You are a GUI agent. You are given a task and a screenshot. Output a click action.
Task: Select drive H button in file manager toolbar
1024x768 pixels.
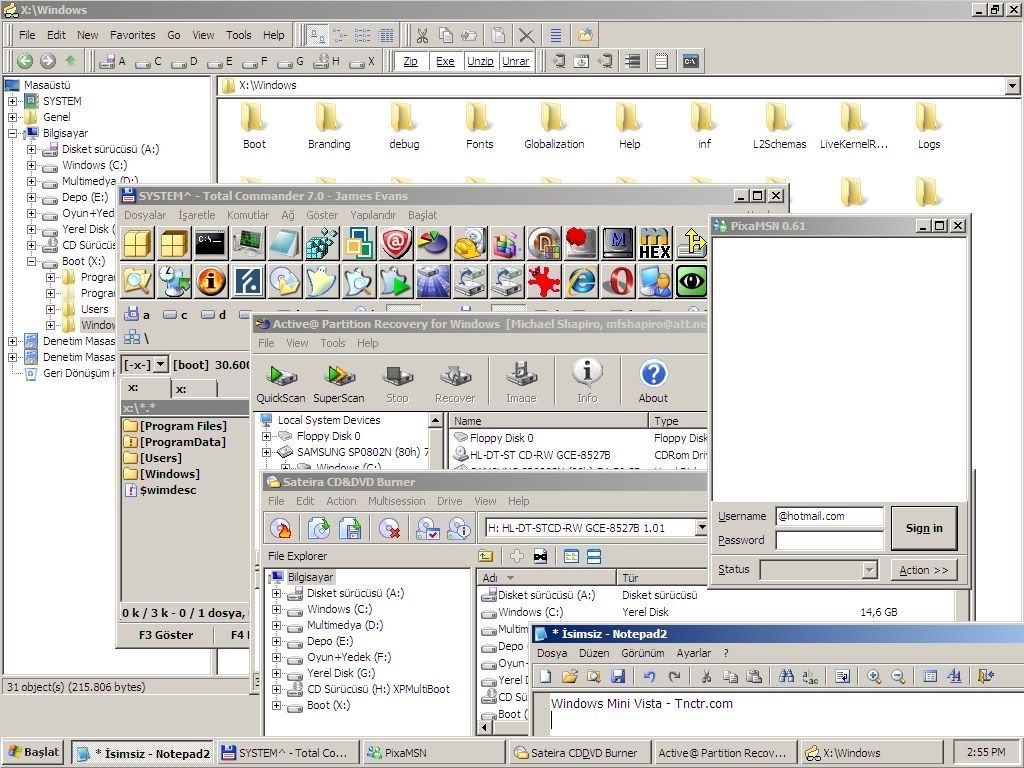pos(327,62)
